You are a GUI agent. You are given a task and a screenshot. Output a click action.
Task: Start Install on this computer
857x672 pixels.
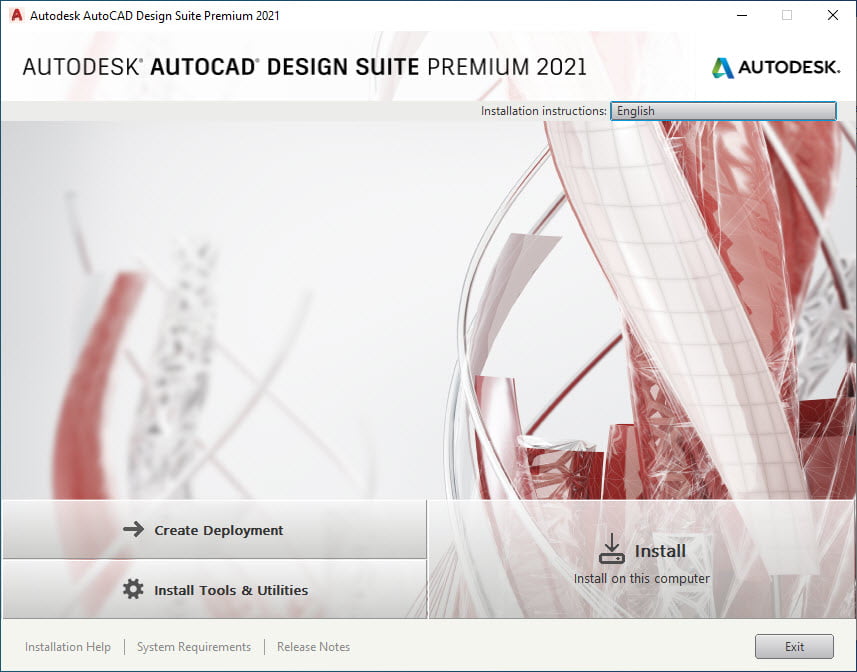click(x=642, y=559)
